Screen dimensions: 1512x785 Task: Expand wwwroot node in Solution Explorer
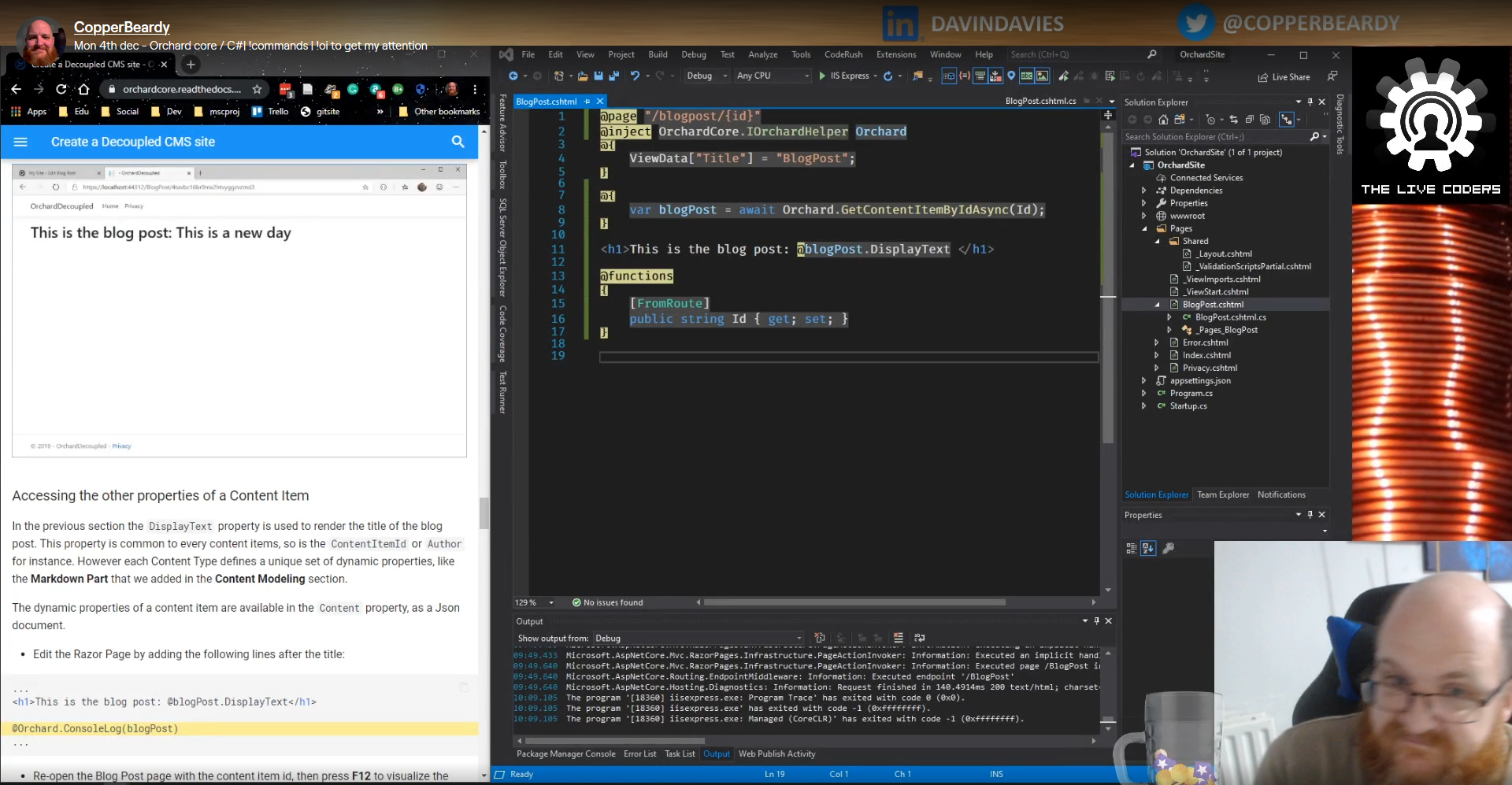coord(1143,216)
